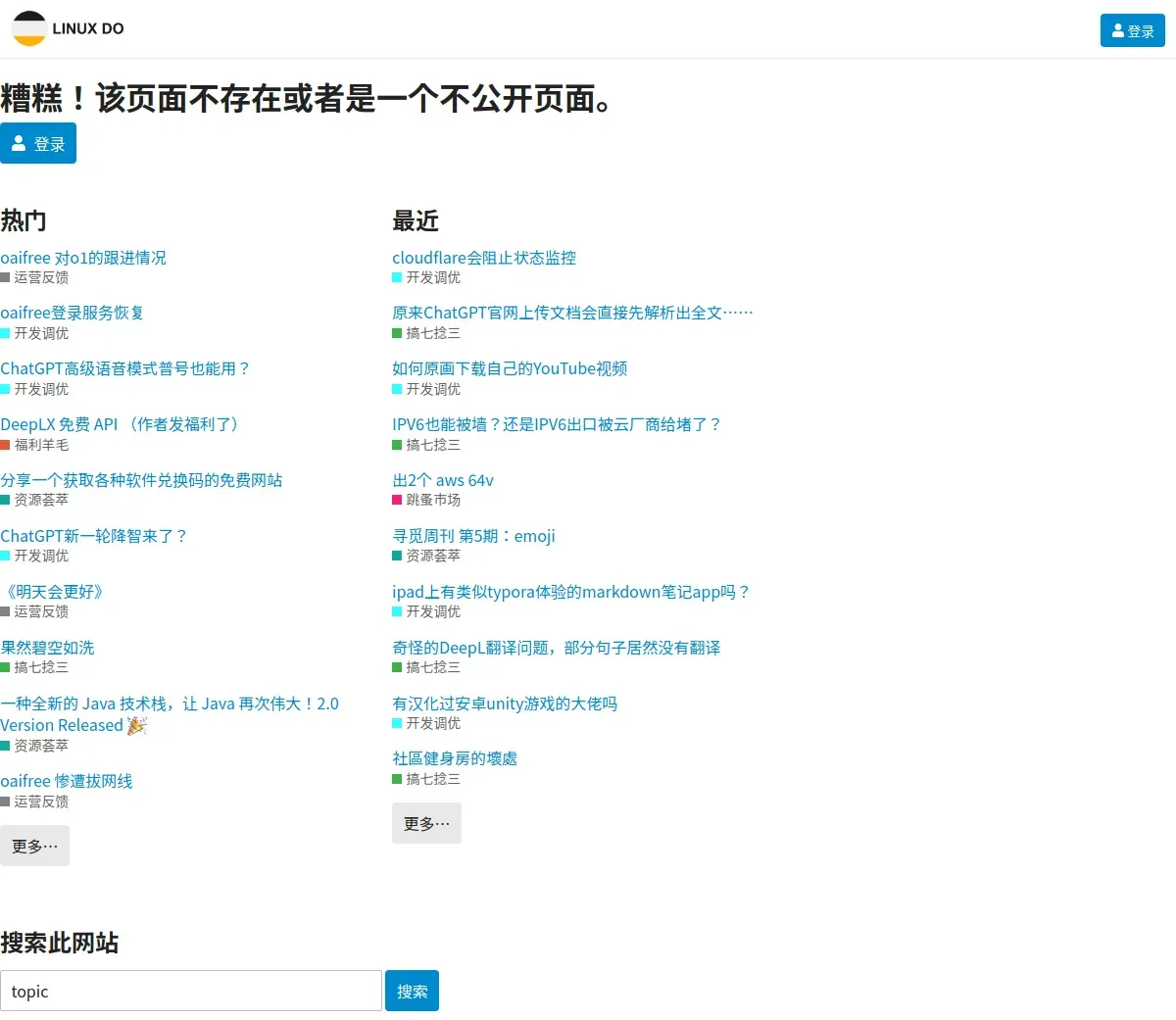Open topic ChatGPT高级语音模式普号也能用？
1176x1020 pixels.
pyautogui.click(x=125, y=368)
